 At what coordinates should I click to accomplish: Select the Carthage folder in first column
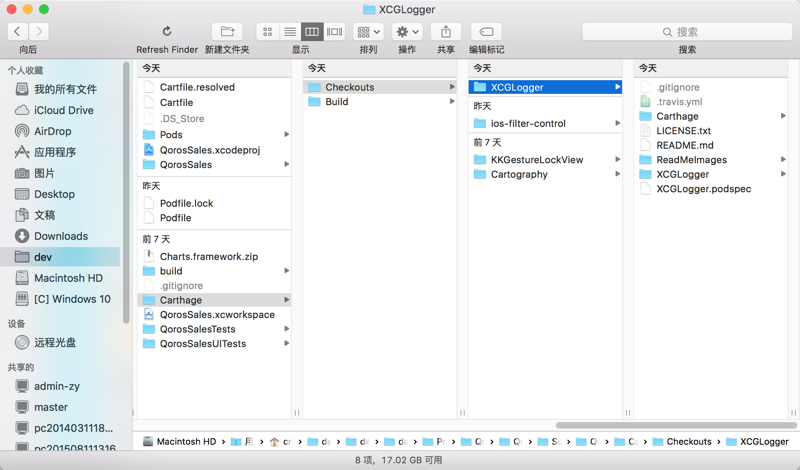(214, 300)
